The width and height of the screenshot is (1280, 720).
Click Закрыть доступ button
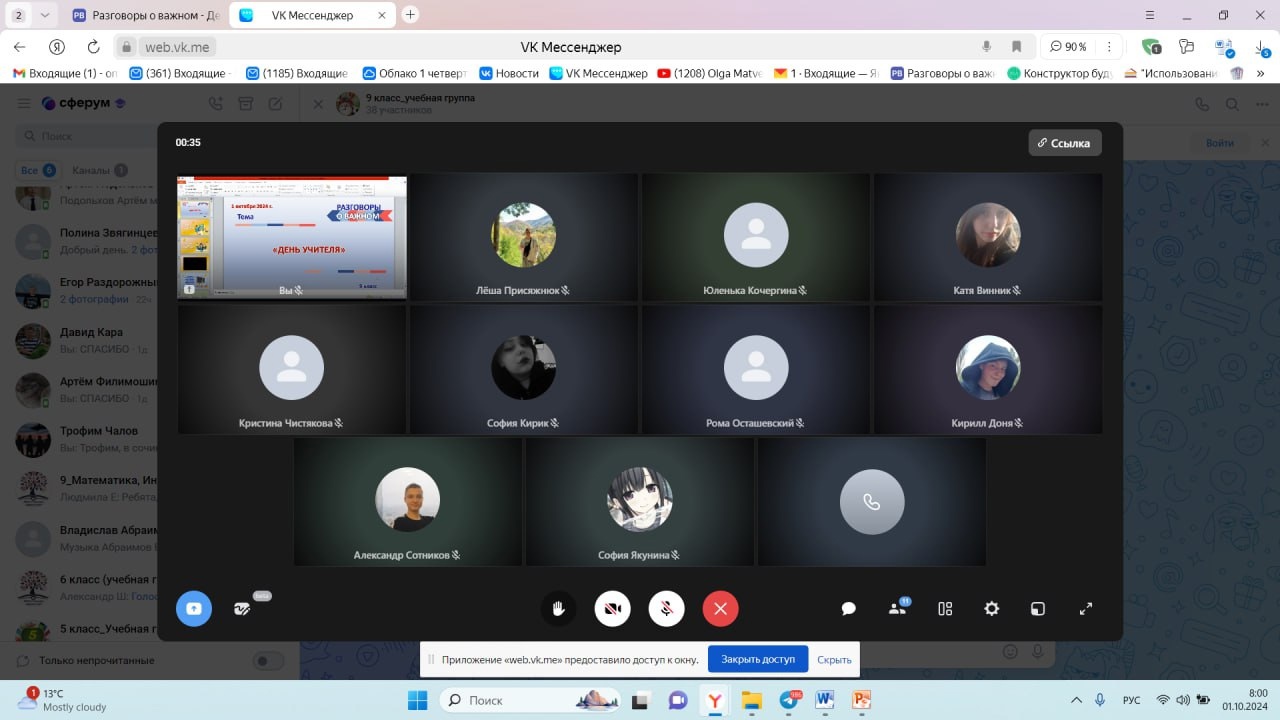(x=758, y=659)
